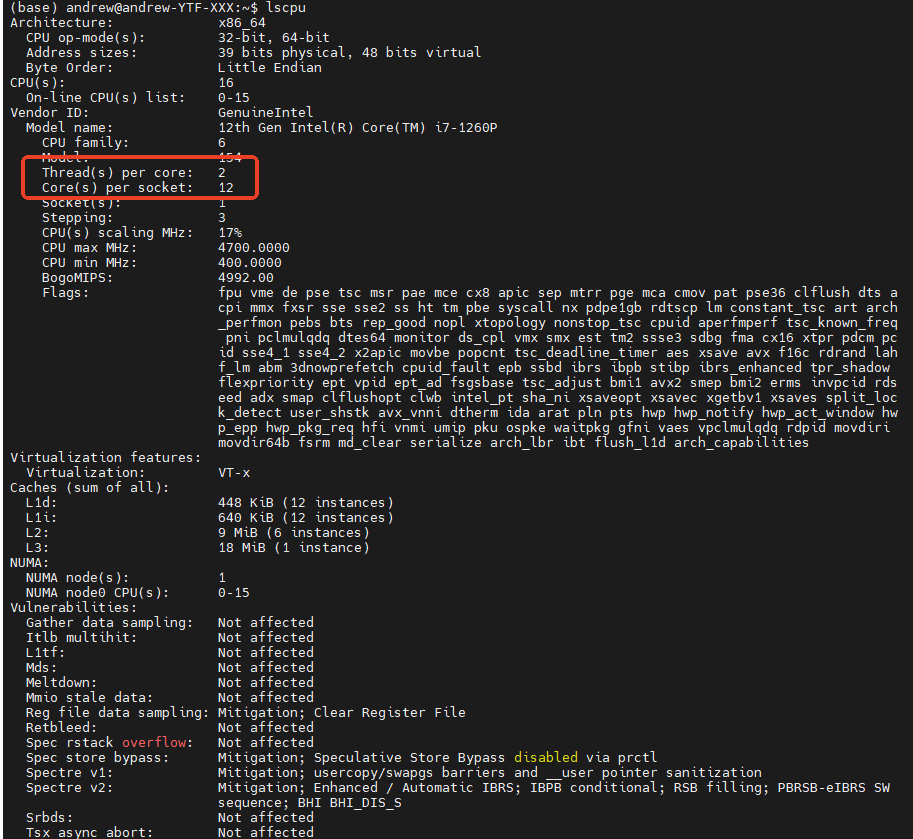Click the 'Core(s) per socket:' label
The width and height of the screenshot is (913, 839).
point(117,187)
